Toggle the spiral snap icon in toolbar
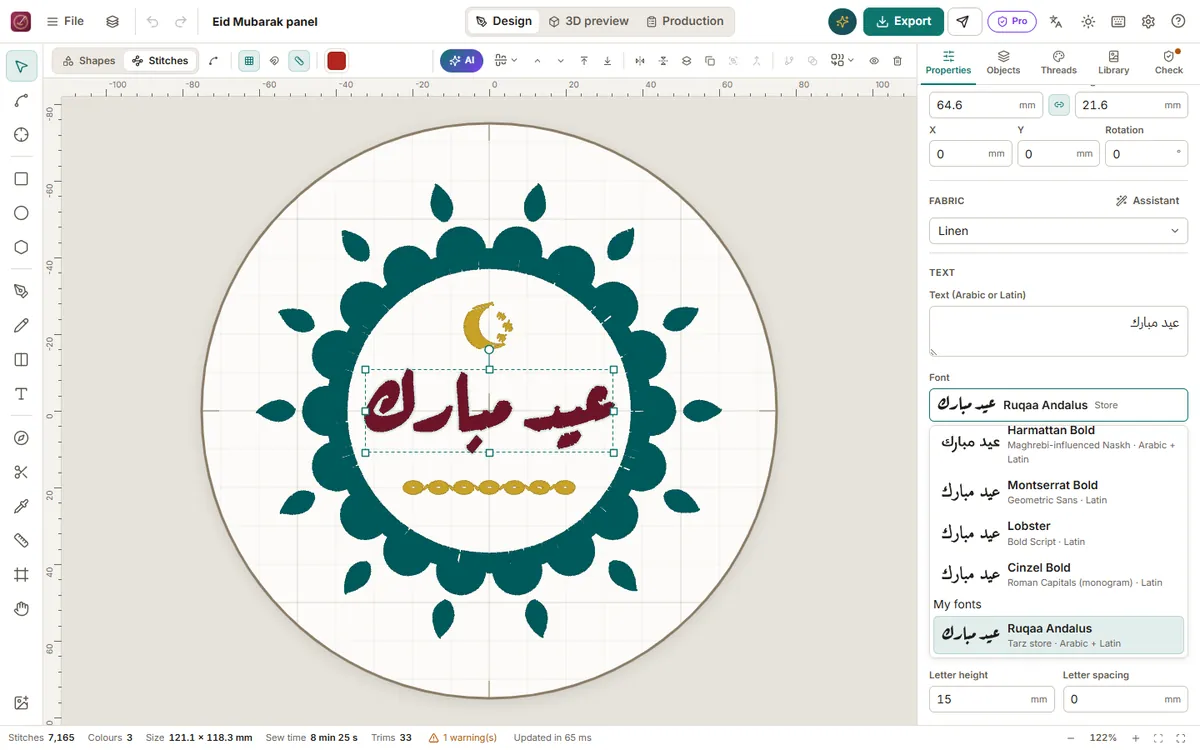 [x=274, y=61]
